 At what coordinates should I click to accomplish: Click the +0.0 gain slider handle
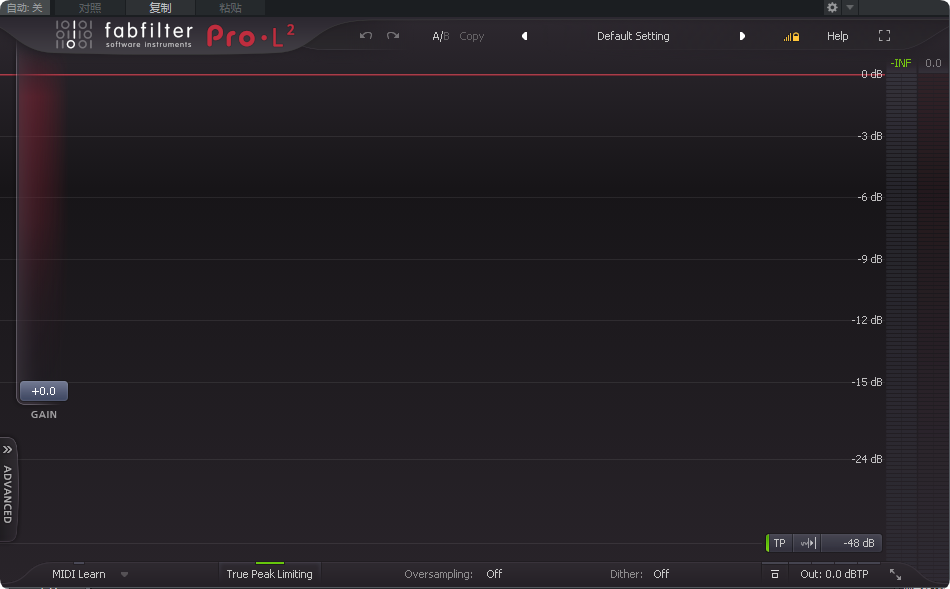pos(44,391)
